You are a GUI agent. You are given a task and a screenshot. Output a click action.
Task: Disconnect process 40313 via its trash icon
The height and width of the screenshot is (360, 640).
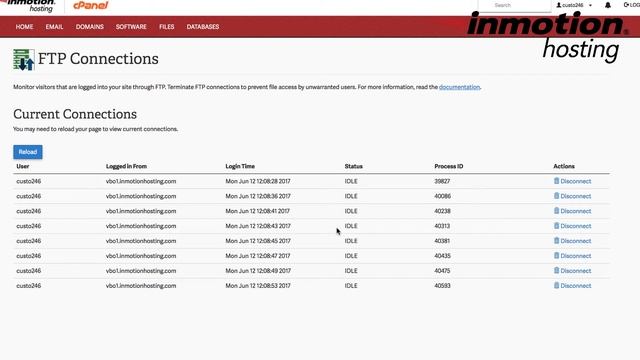556,226
